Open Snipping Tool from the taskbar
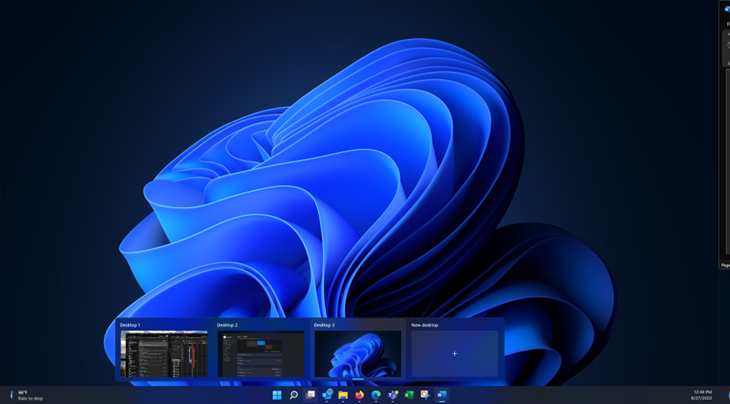 425,395
